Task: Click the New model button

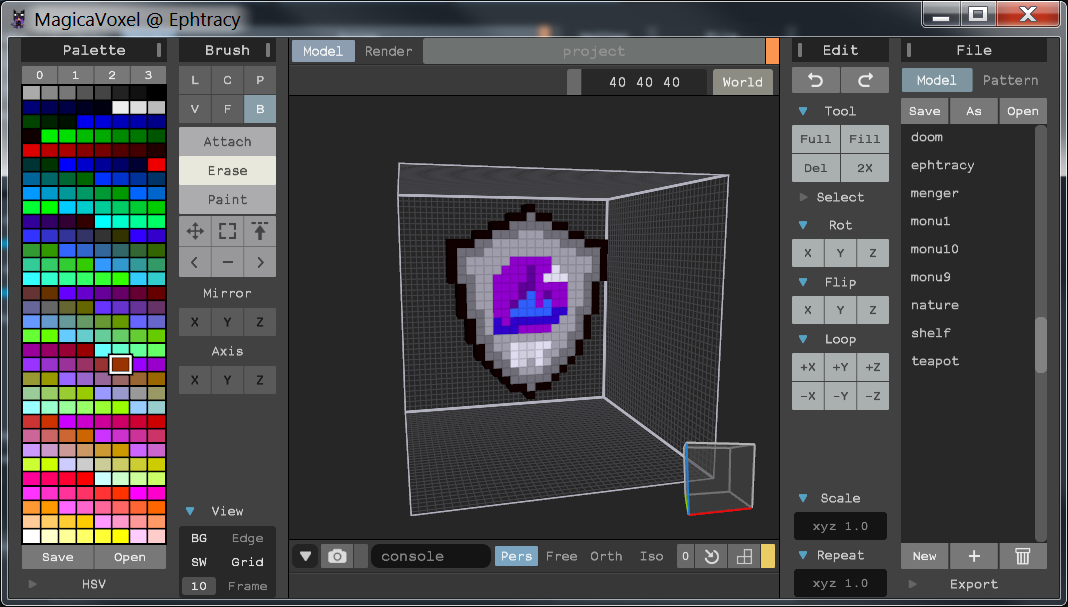Action: coord(924,557)
